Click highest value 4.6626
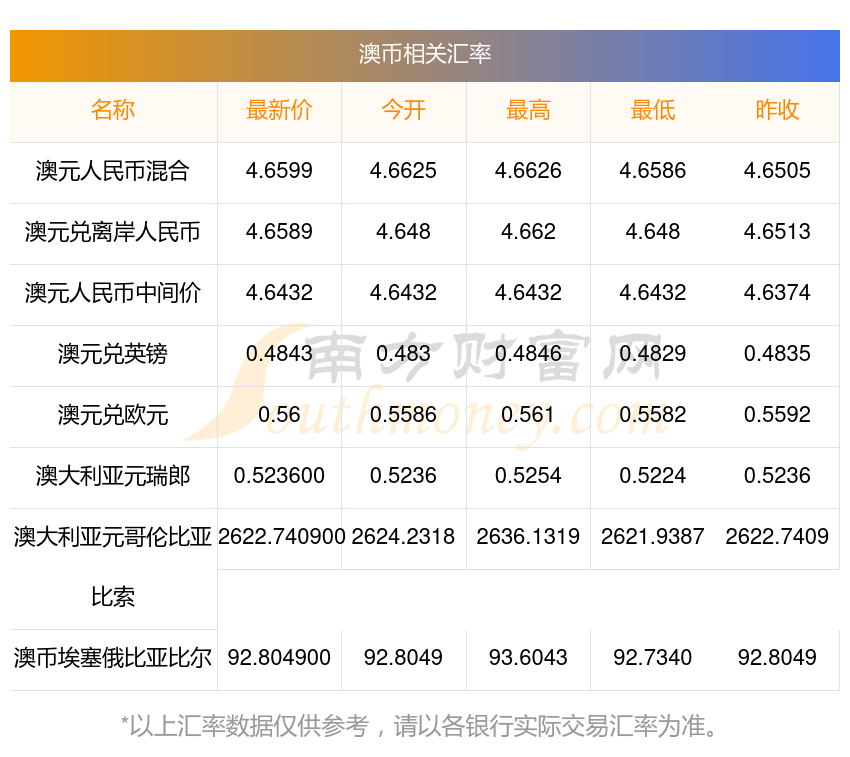 coord(528,171)
